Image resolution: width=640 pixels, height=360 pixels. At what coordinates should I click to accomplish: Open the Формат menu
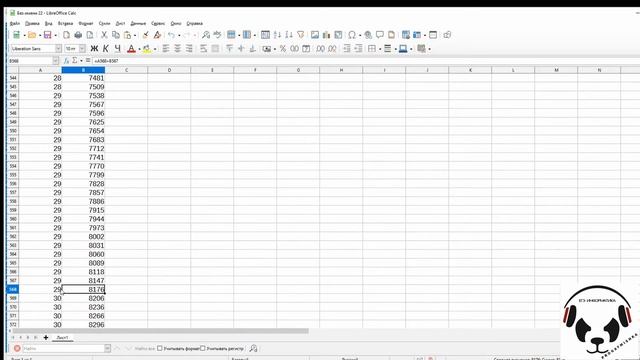point(86,24)
